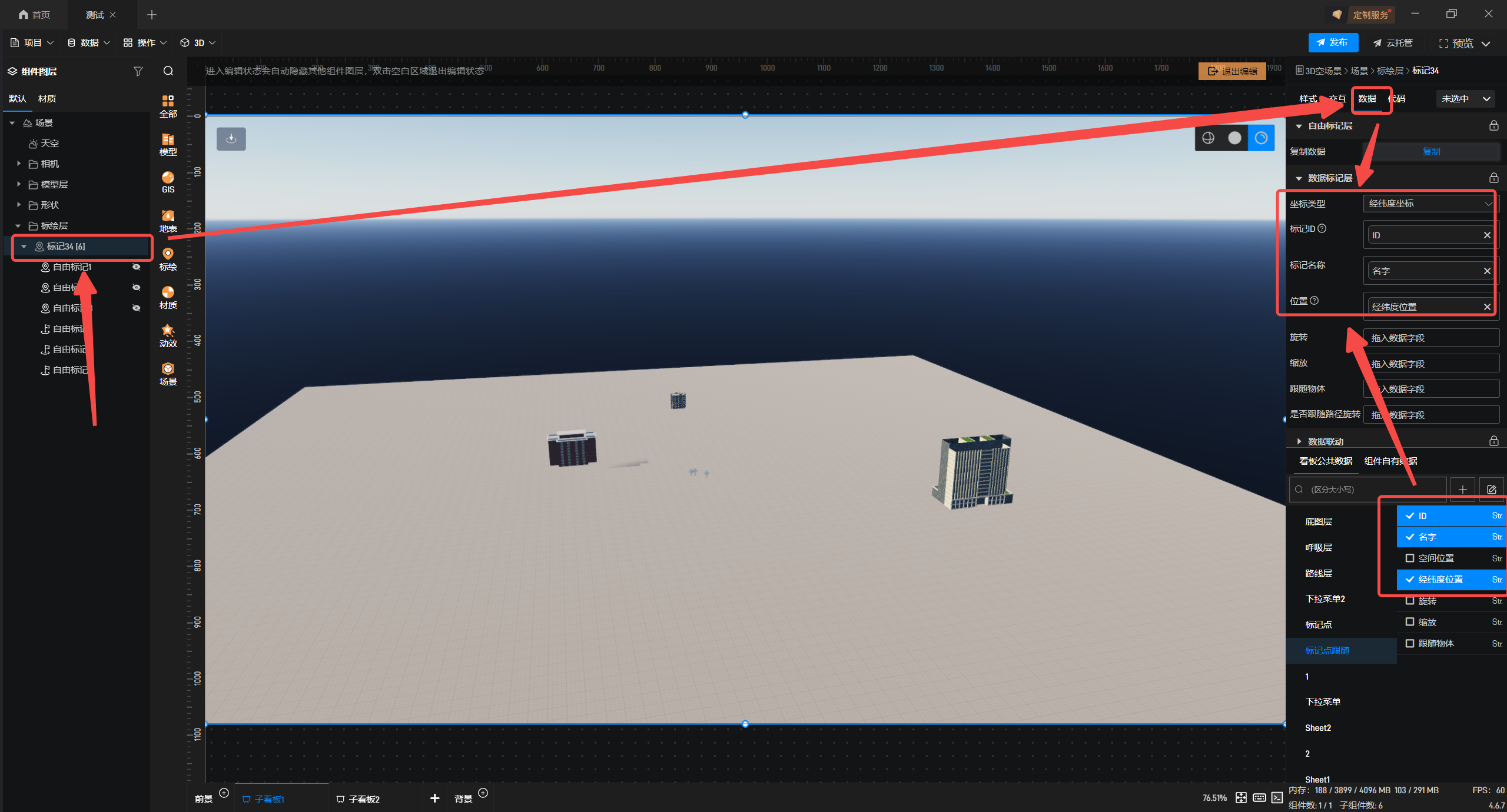Select the white circle shading mode

click(x=1234, y=138)
